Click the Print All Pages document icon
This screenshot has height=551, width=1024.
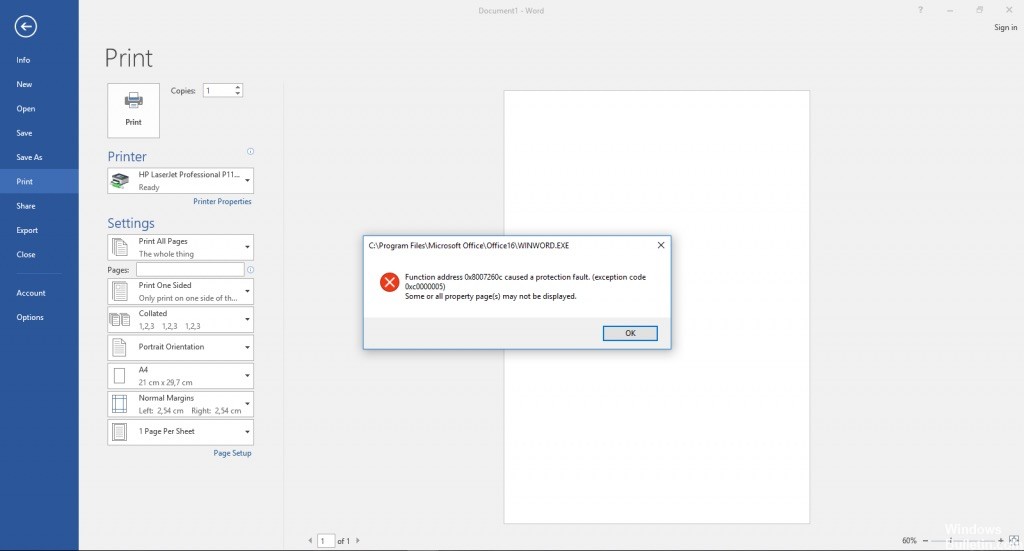120,247
